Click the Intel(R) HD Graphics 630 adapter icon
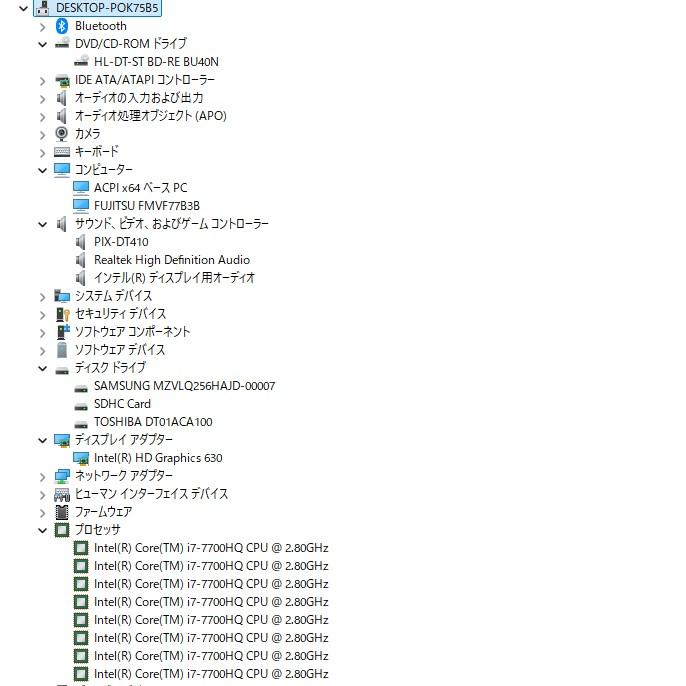 [81, 458]
